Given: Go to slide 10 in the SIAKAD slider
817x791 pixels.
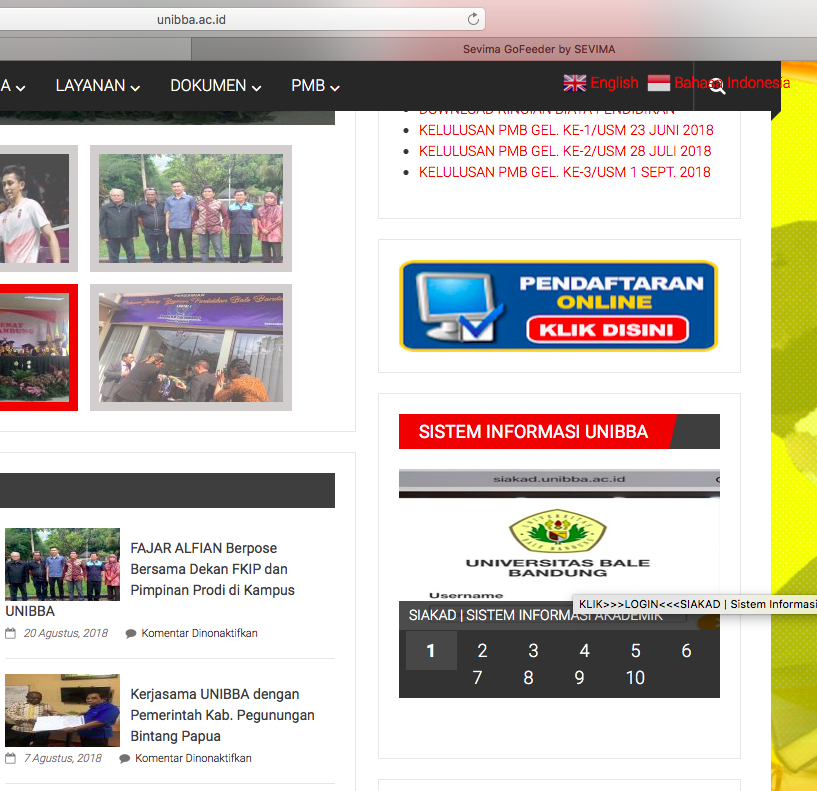Looking at the screenshot, I should tap(635, 677).
